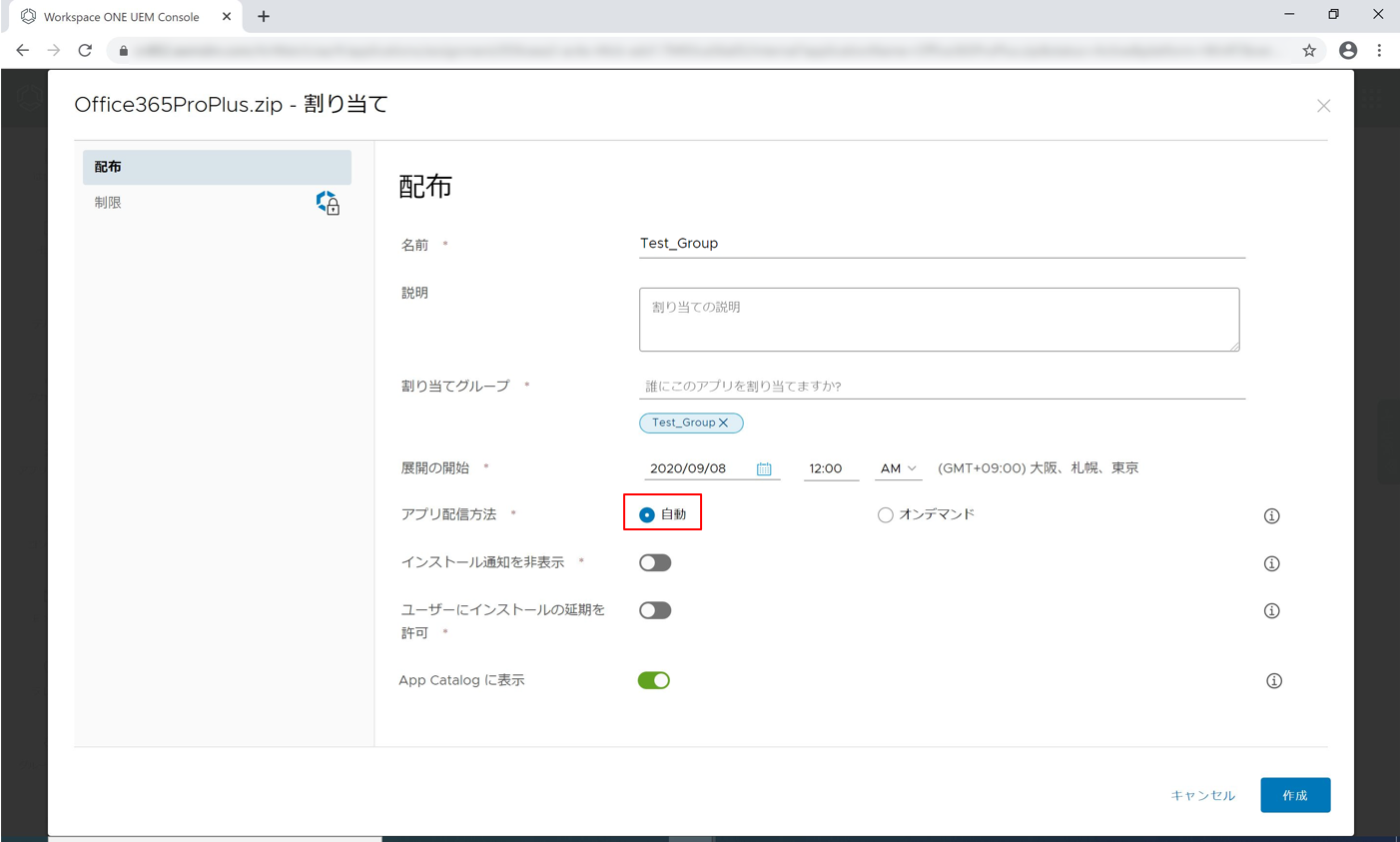Edit the start date 2020/09/08 field
The width and height of the screenshot is (1400, 842).
tap(711, 468)
